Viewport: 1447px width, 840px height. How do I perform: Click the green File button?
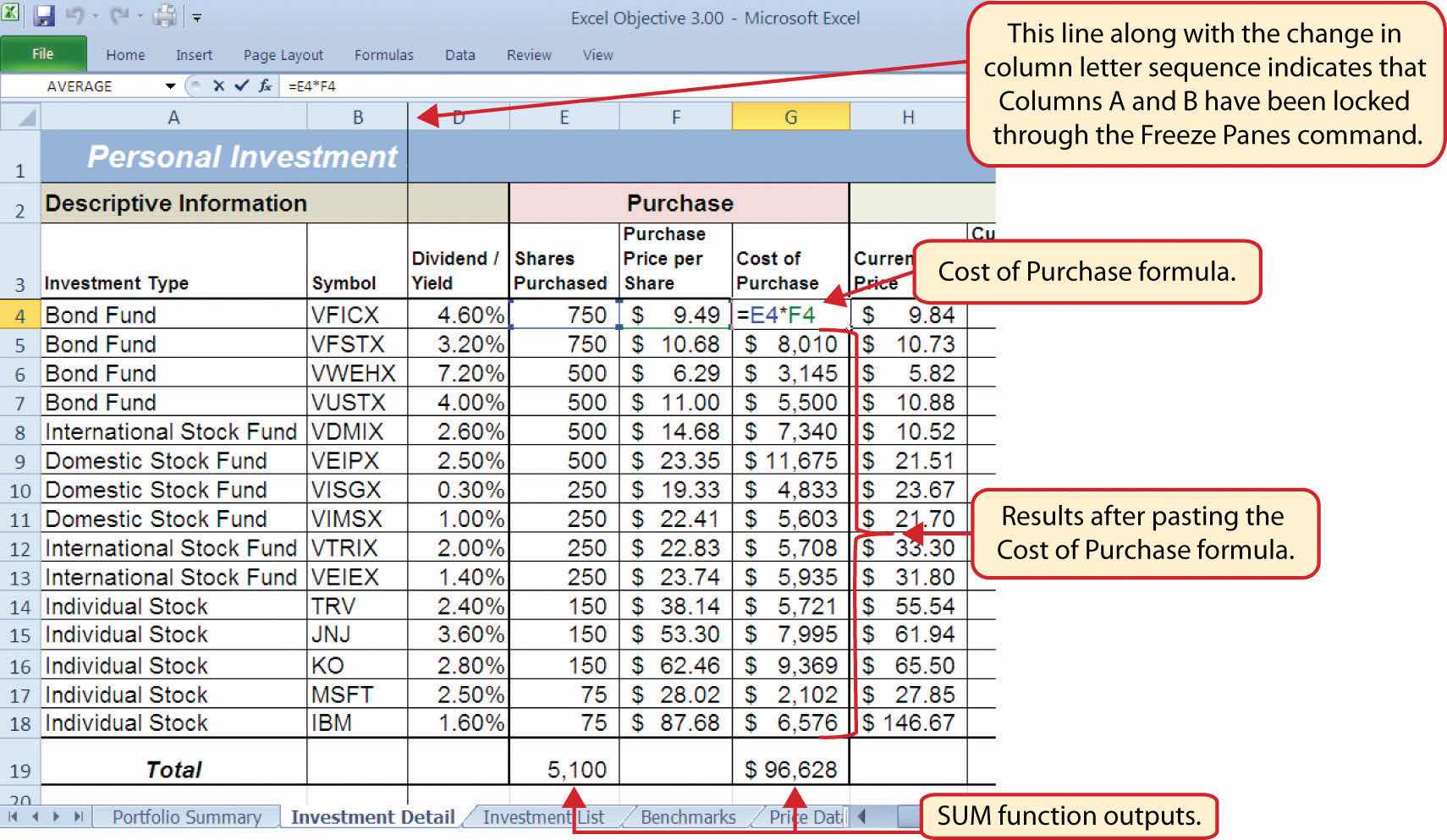[42, 54]
